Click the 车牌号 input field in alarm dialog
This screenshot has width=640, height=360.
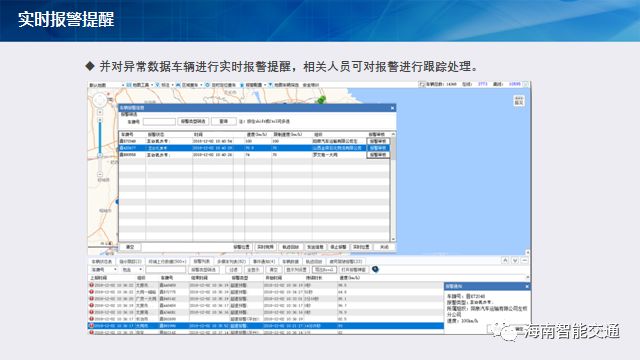pos(159,122)
